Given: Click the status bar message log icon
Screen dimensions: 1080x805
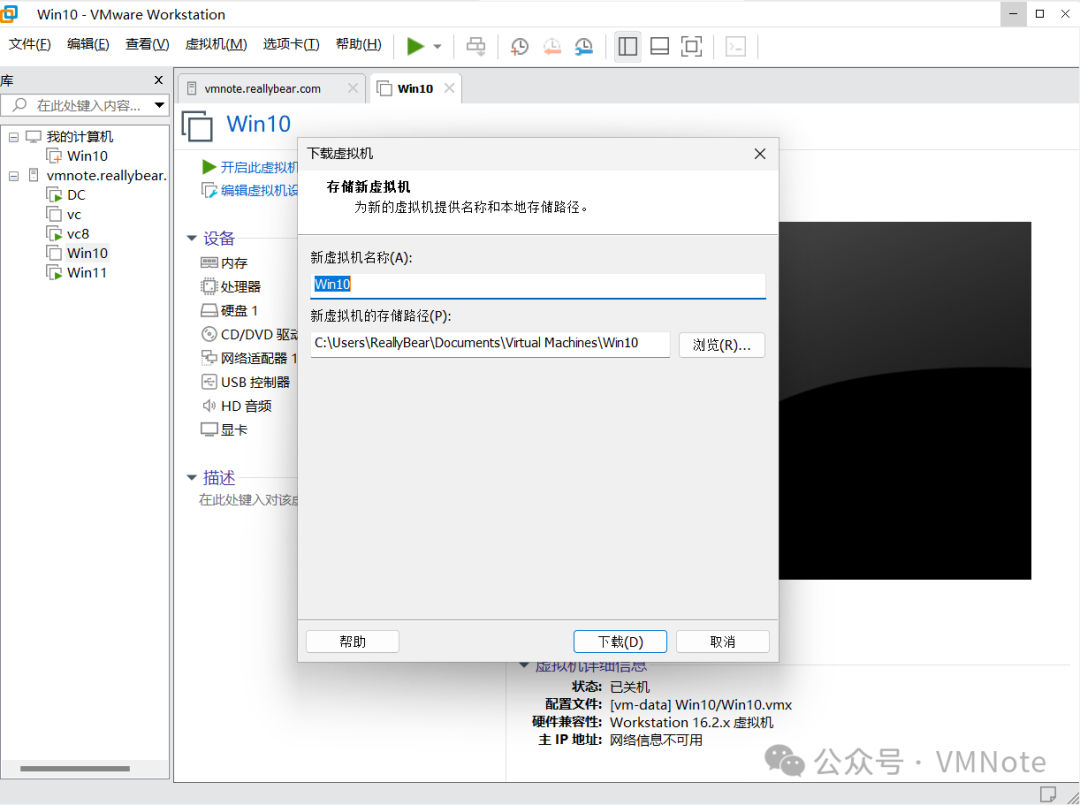Looking at the screenshot, I should pyautogui.click(x=1047, y=793).
